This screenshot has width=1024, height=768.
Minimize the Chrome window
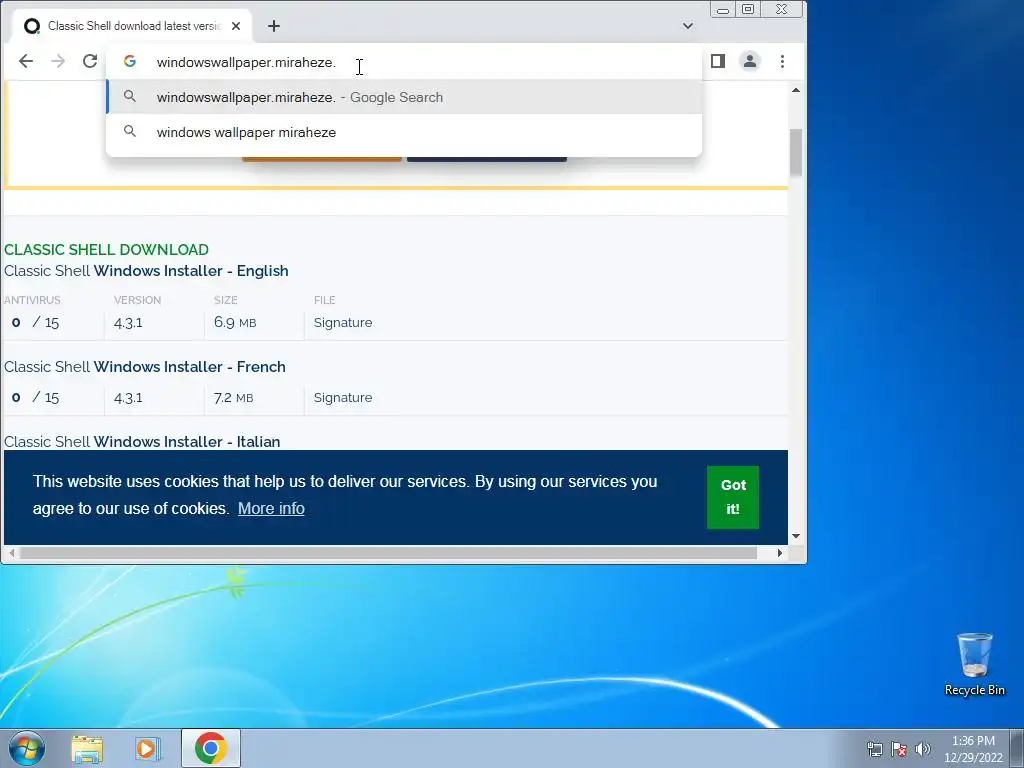tap(722, 9)
